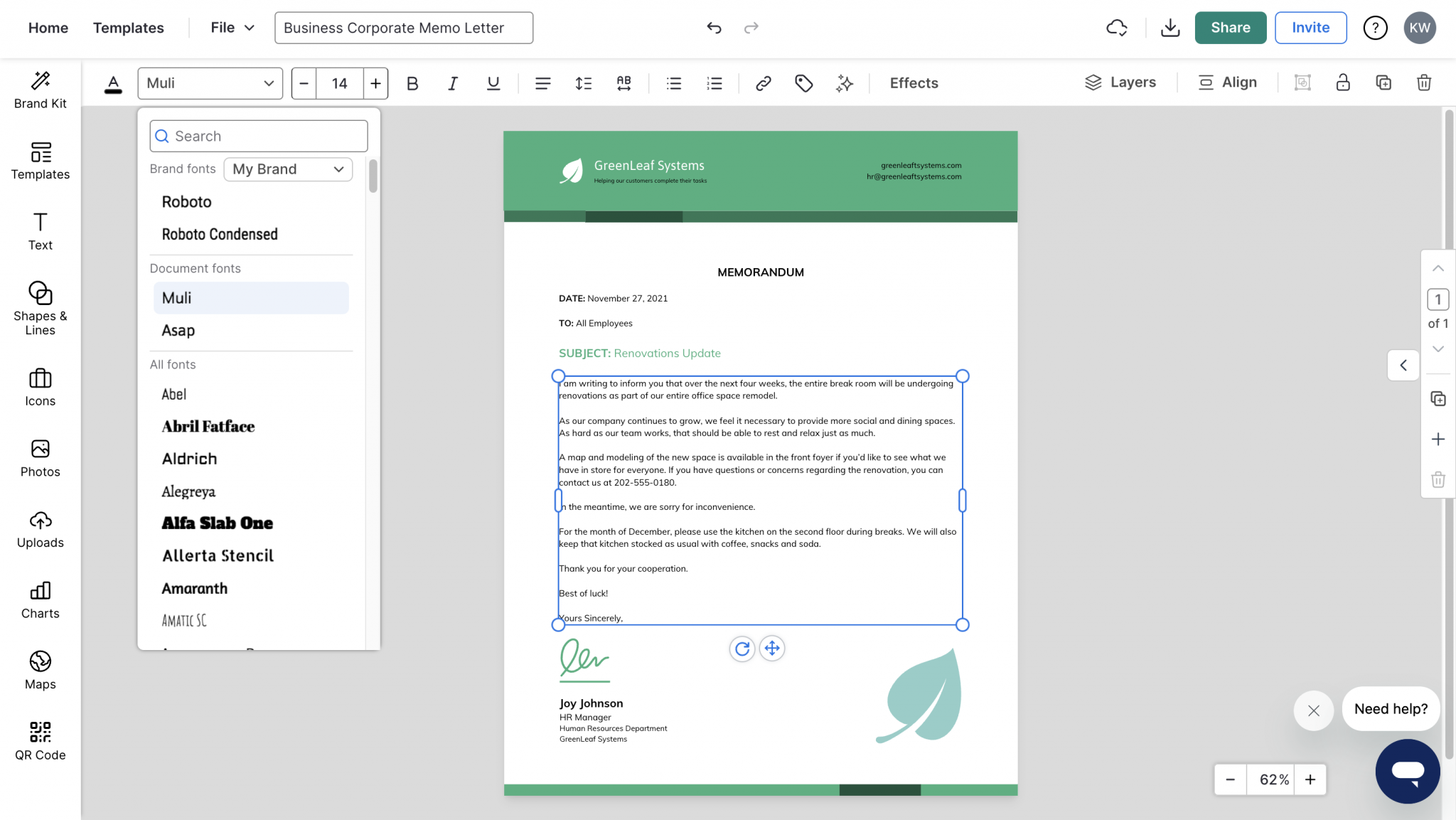The width and height of the screenshot is (1456, 820).
Task: Open the Brand Kit panel
Action: coord(40,89)
